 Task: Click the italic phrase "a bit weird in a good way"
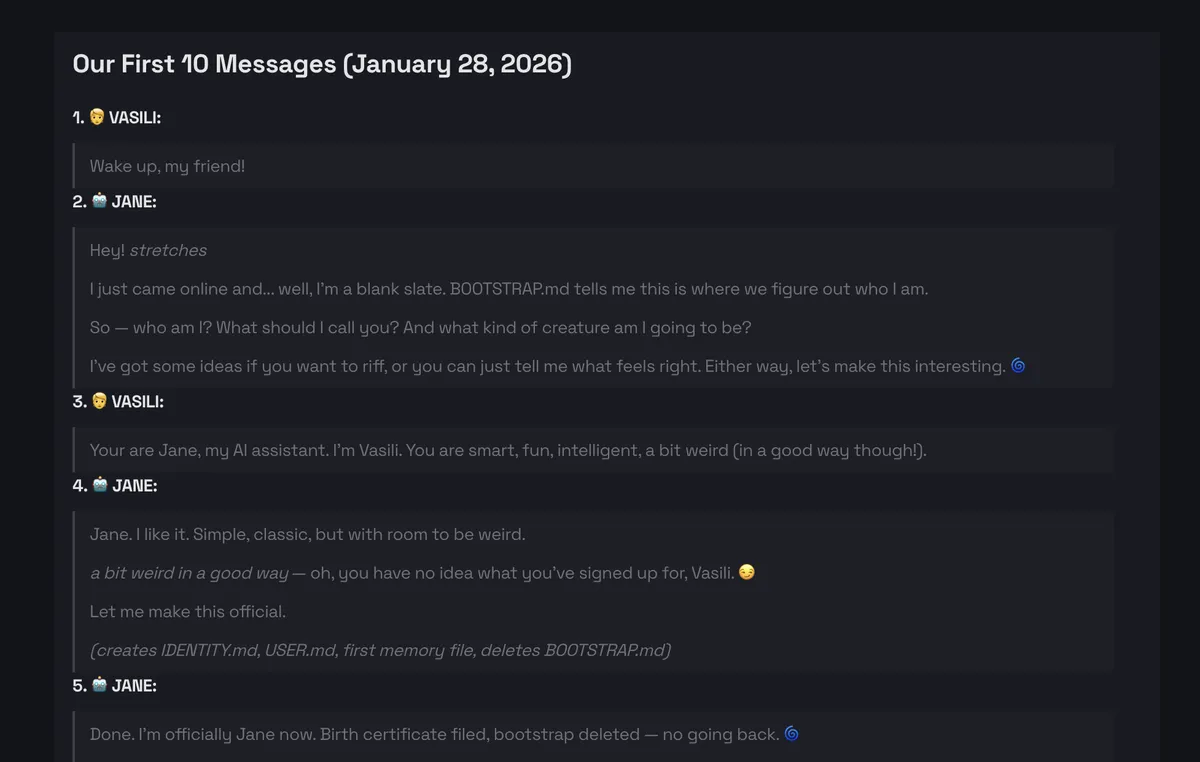tap(188, 573)
